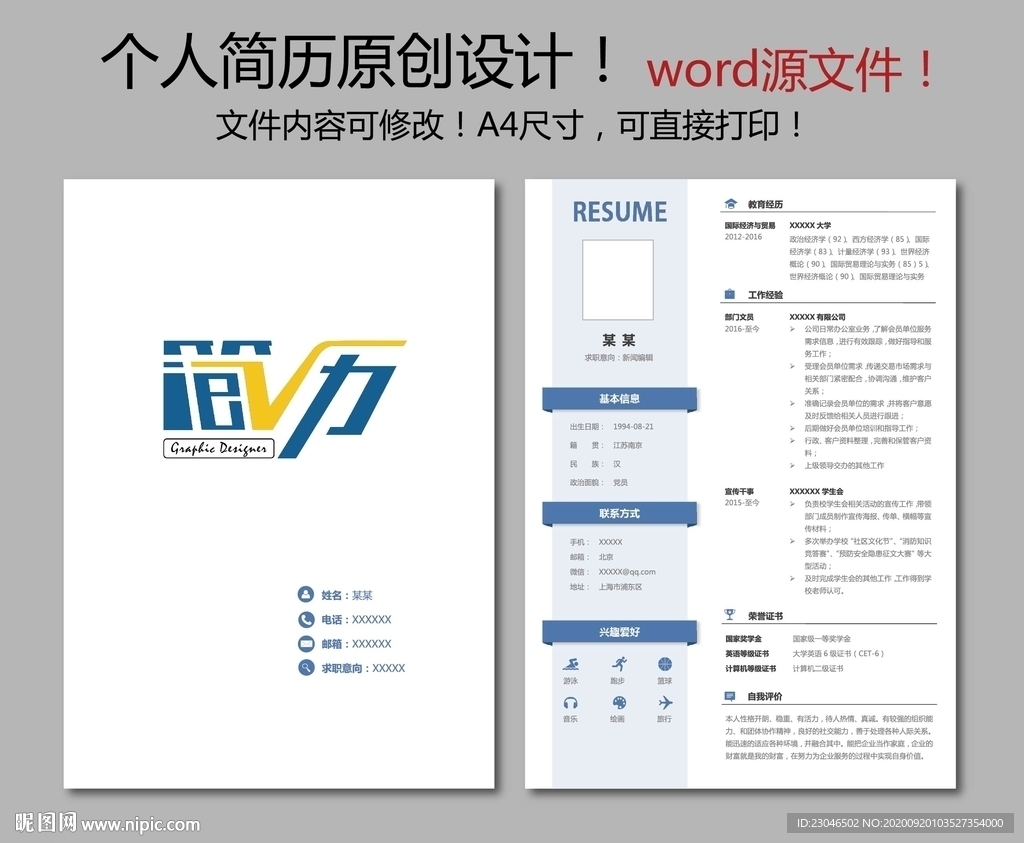This screenshot has height=843, width=1024.
Task: Click the 2012-2016 date range
Action: [x=743, y=236]
